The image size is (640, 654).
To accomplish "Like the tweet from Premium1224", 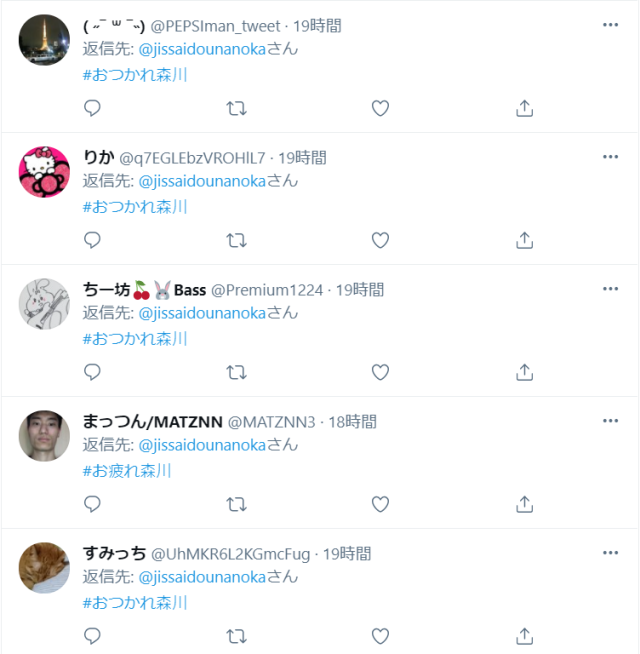I will pyautogui.click(x=380, y=372).
